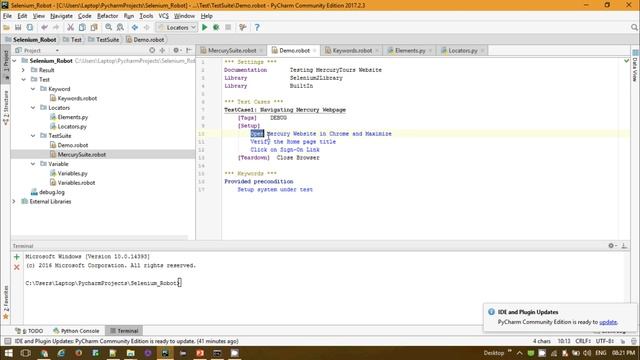Collapse the Variable folder
Screen dimensions: 640x360
[x=33, y=164]
